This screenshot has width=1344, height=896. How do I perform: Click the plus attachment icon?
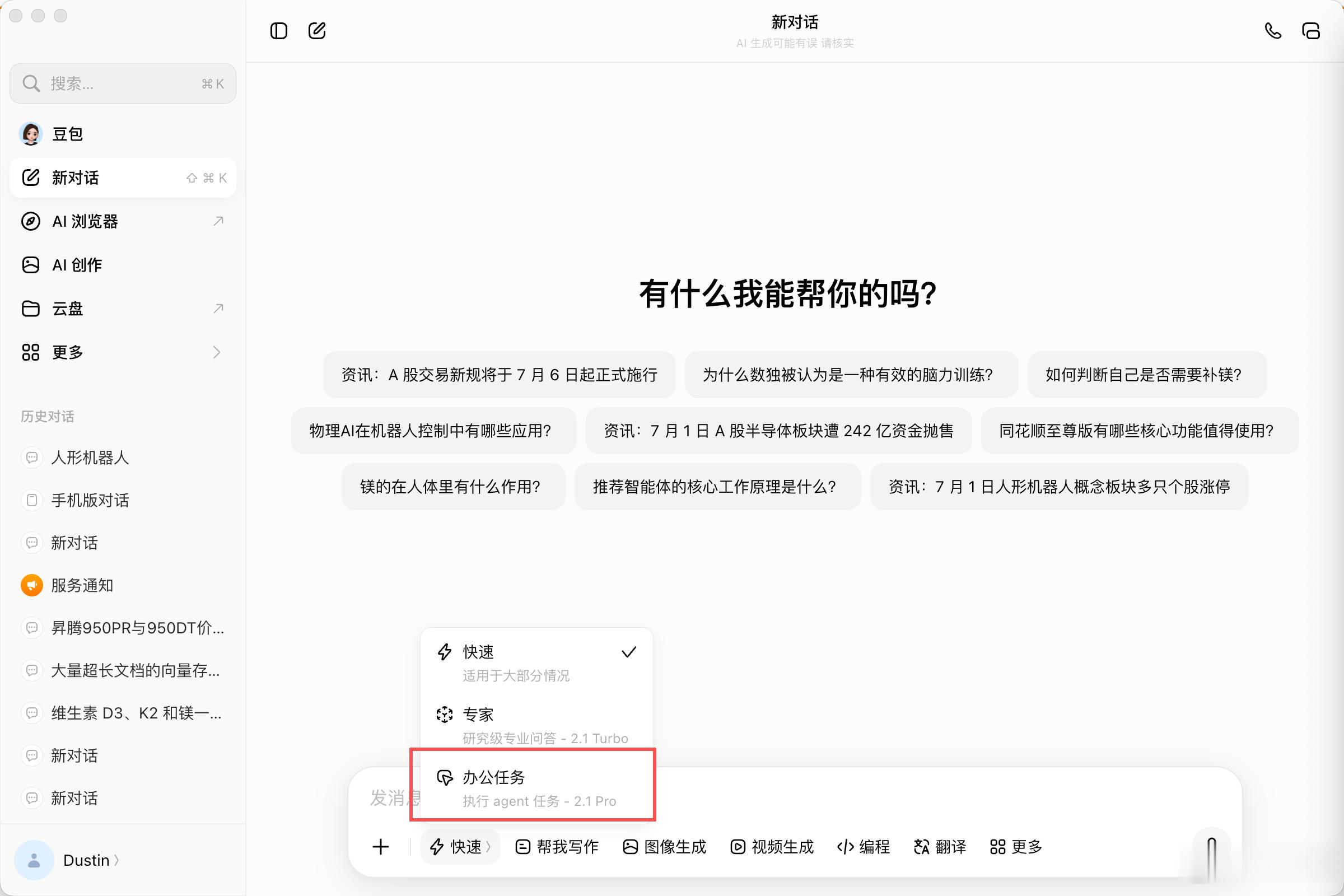pos(381,847)
